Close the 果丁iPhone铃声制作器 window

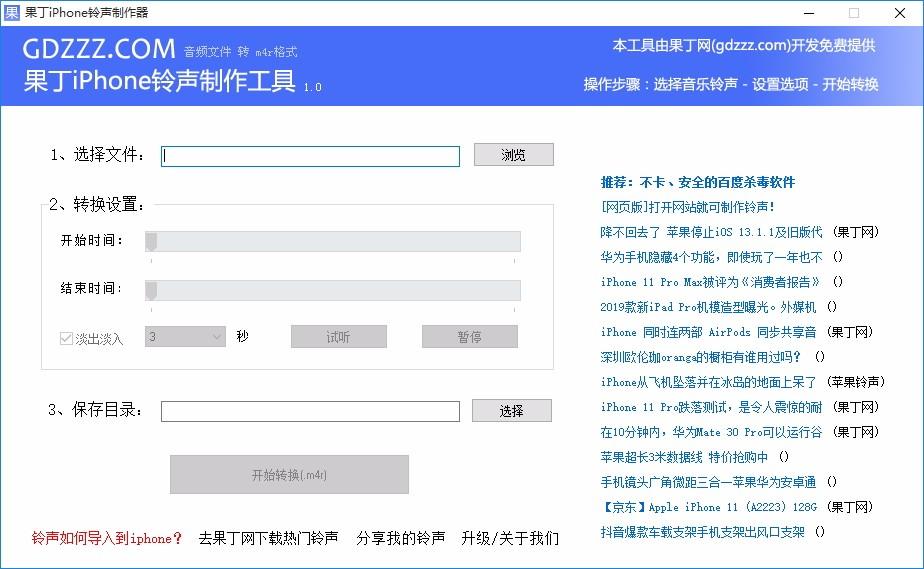pyautogui.click(x=900, y=13)
